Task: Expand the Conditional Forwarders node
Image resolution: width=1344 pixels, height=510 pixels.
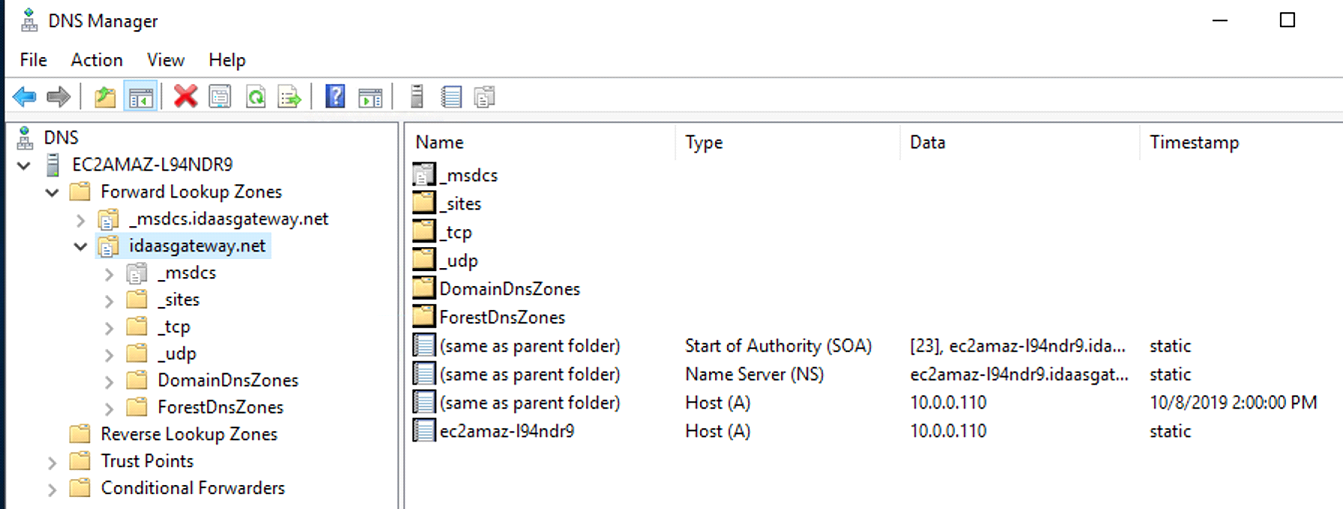Action: 52,489
